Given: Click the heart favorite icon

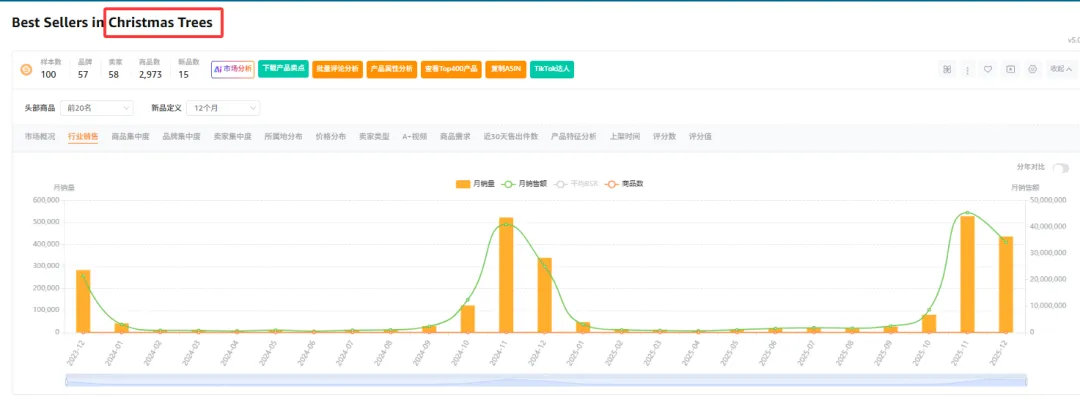Looking at the screenshot, I should coord(988,69).
